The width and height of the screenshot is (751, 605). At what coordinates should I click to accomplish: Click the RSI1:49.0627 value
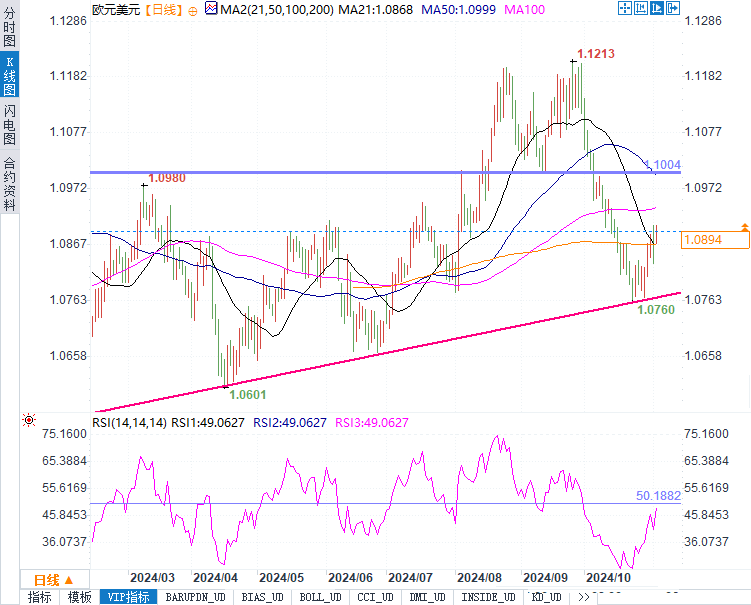coord(208,422)
